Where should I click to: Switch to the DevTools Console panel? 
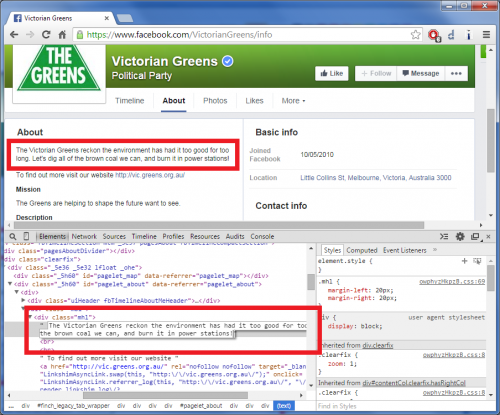[x=262, y=236]
